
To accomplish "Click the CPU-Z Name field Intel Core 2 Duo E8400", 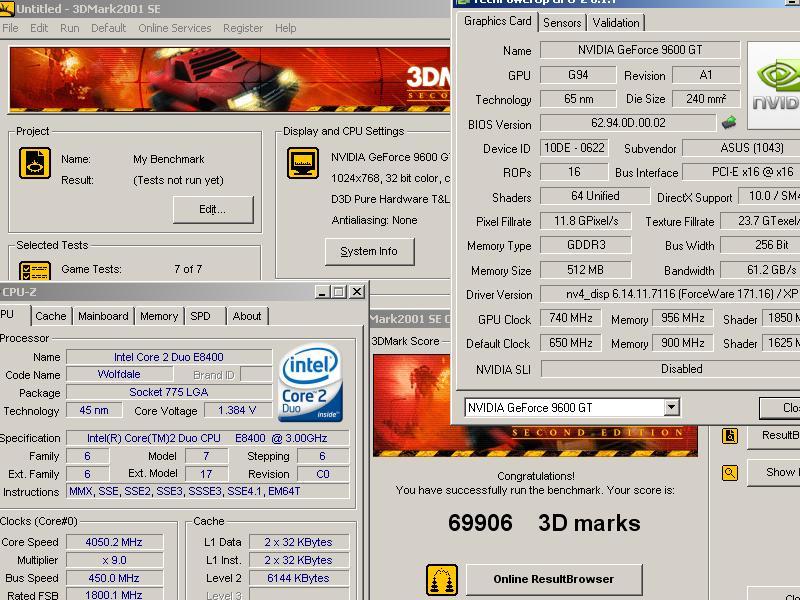I will 169,357.
